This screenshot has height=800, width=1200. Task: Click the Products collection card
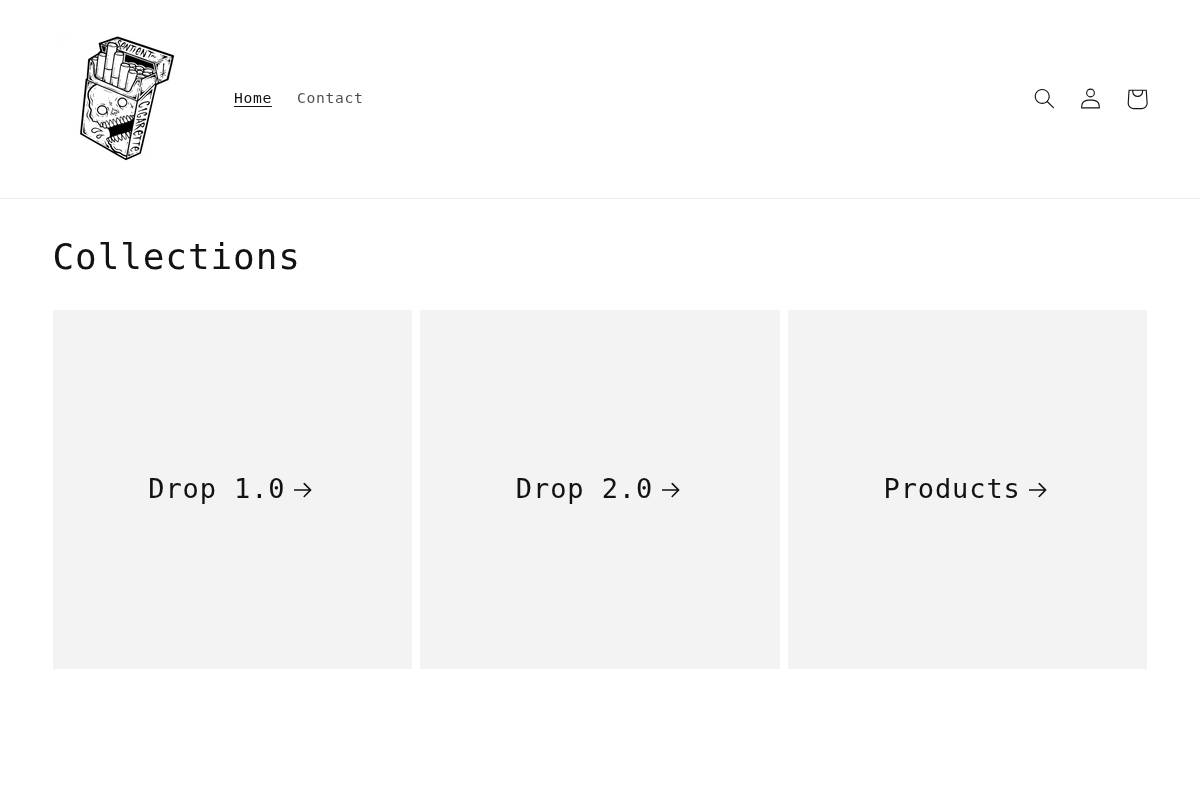click(x=967, y=489)
